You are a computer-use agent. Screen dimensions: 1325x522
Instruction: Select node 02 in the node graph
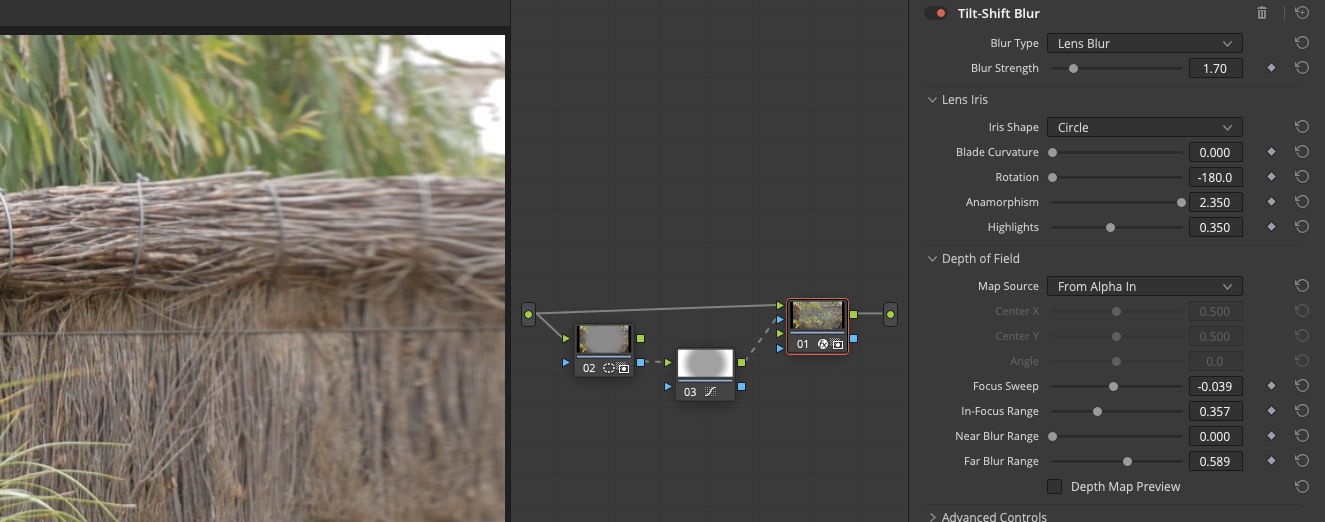point(604,351)
